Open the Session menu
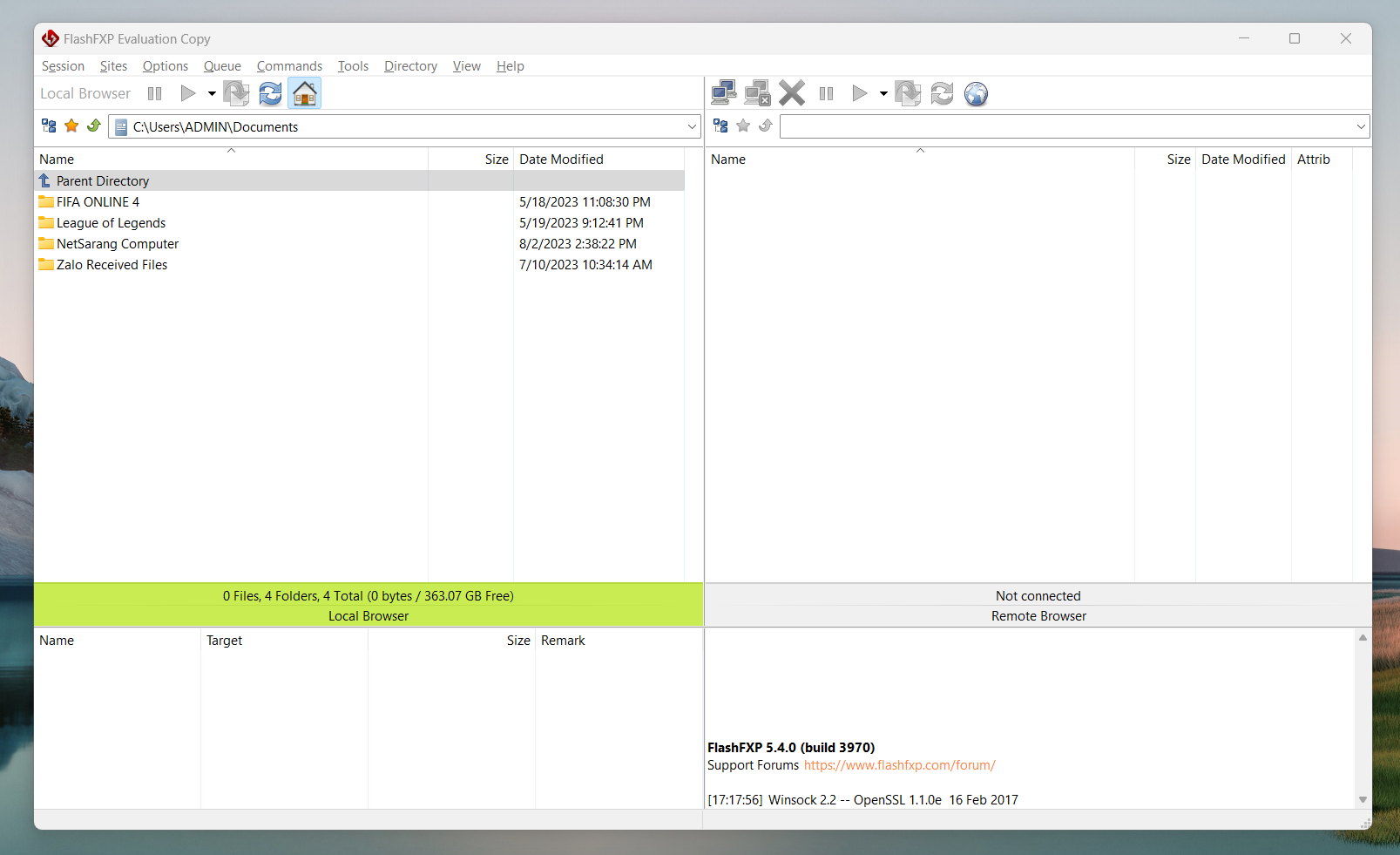 tap(63, 66)
